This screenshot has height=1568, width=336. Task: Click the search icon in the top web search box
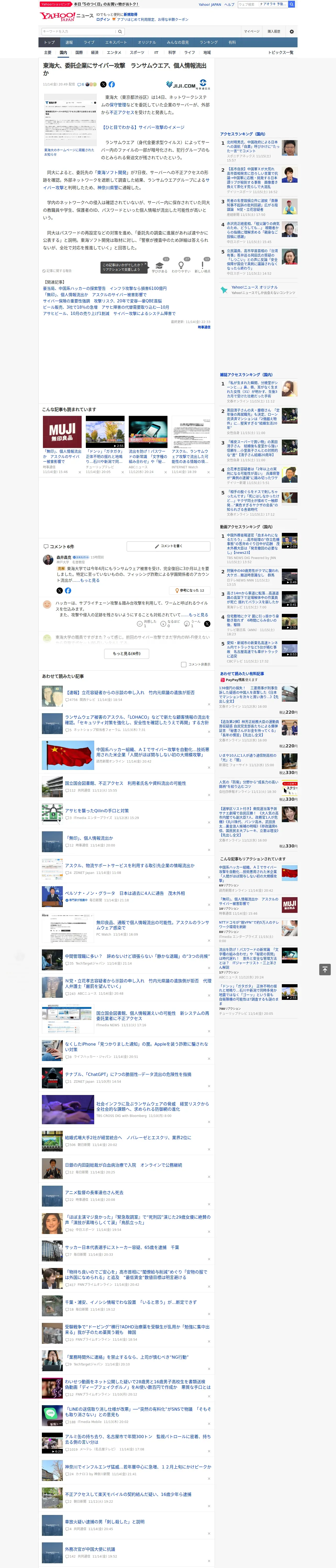(292, 4)
